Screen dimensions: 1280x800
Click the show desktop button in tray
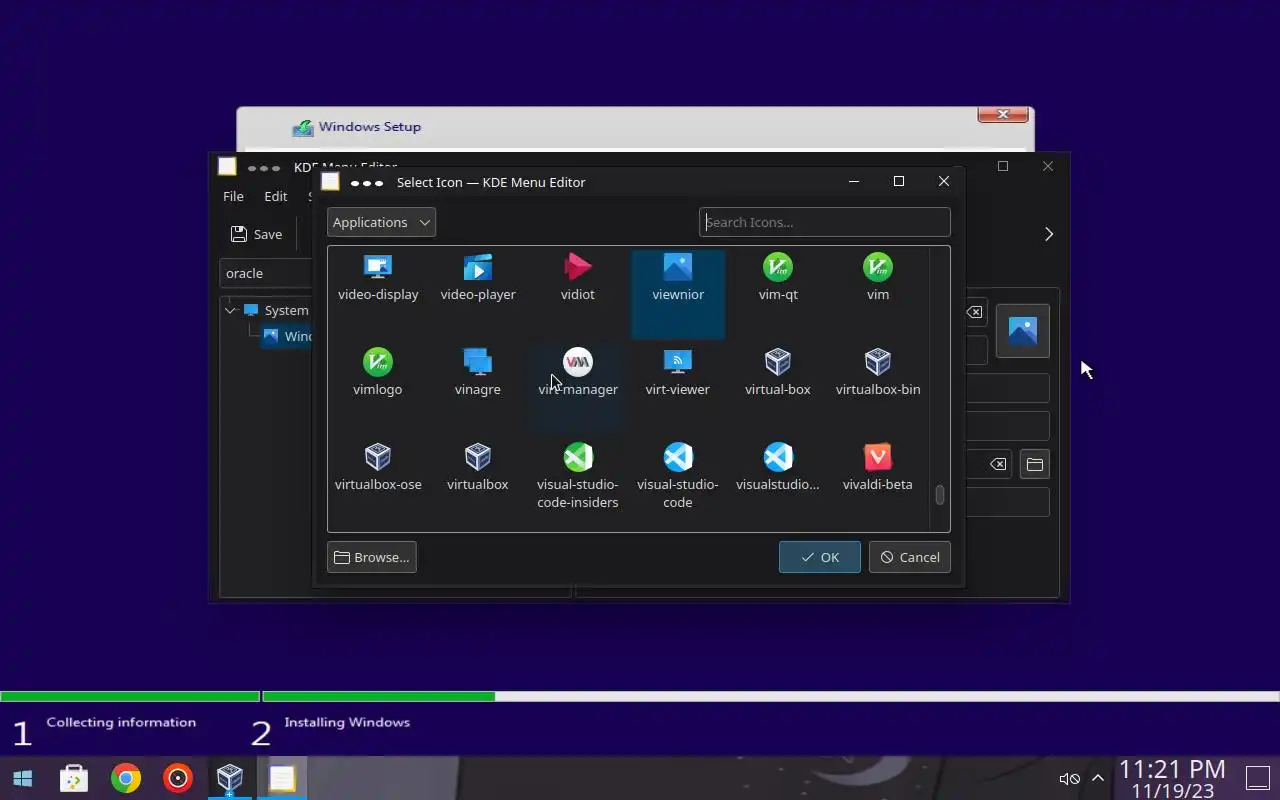(x=1257, y=778)
